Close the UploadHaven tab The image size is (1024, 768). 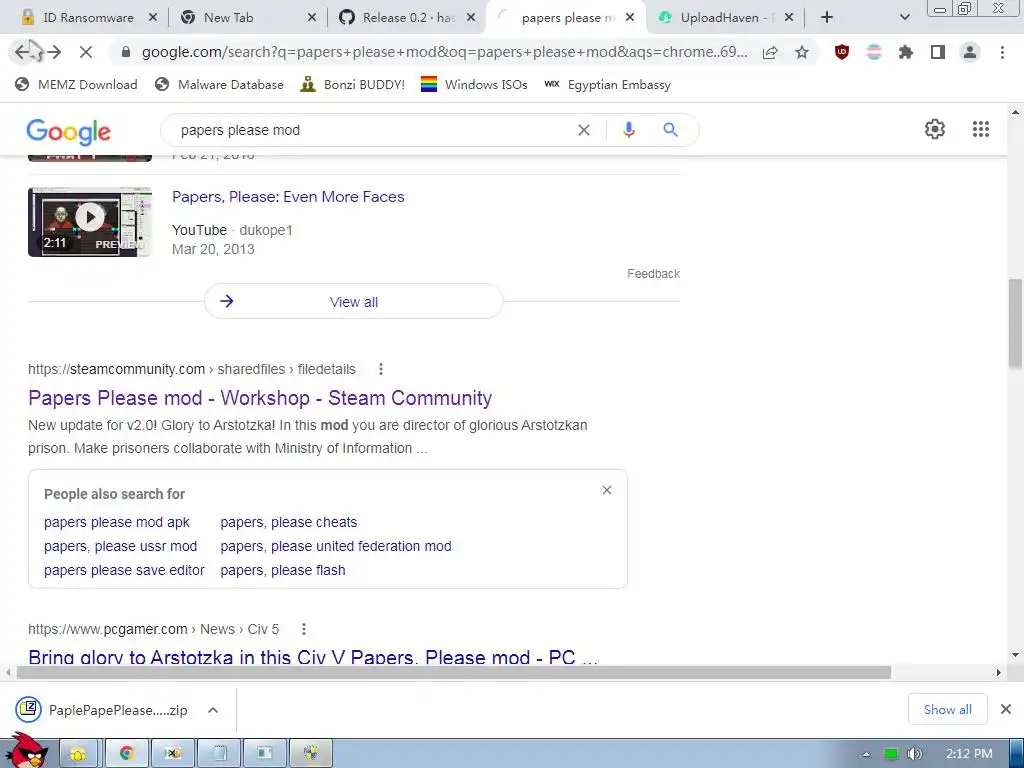point(789,18)
